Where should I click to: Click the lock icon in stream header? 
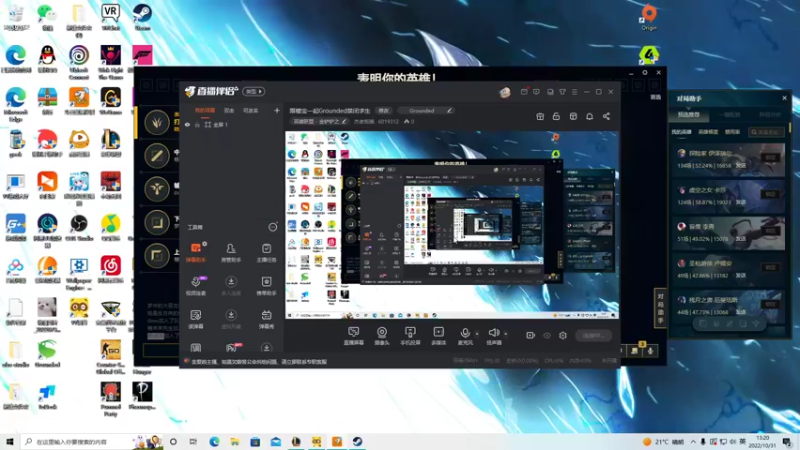[x=556, y=116]
